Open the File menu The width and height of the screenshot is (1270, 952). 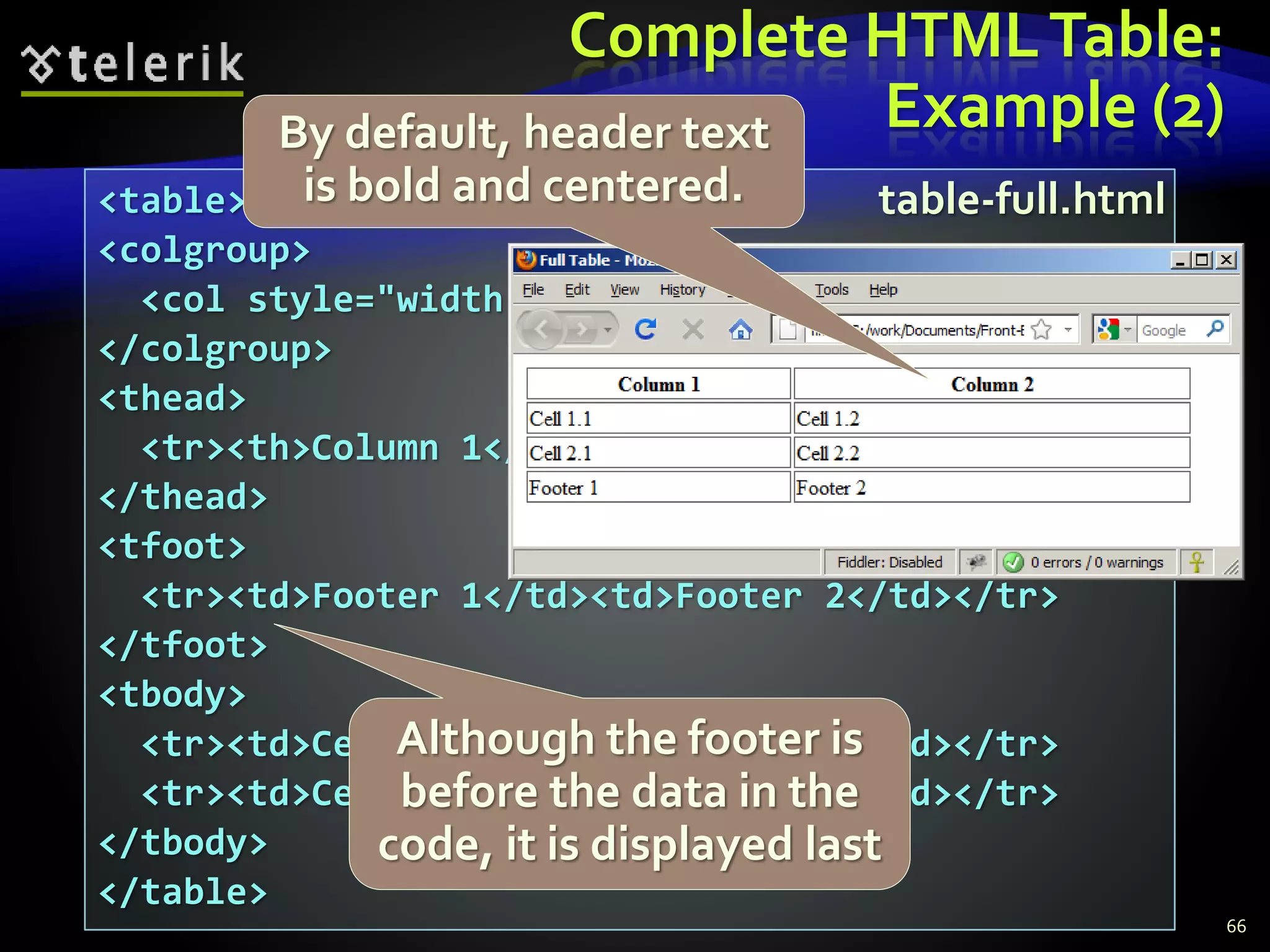(533, 290)
